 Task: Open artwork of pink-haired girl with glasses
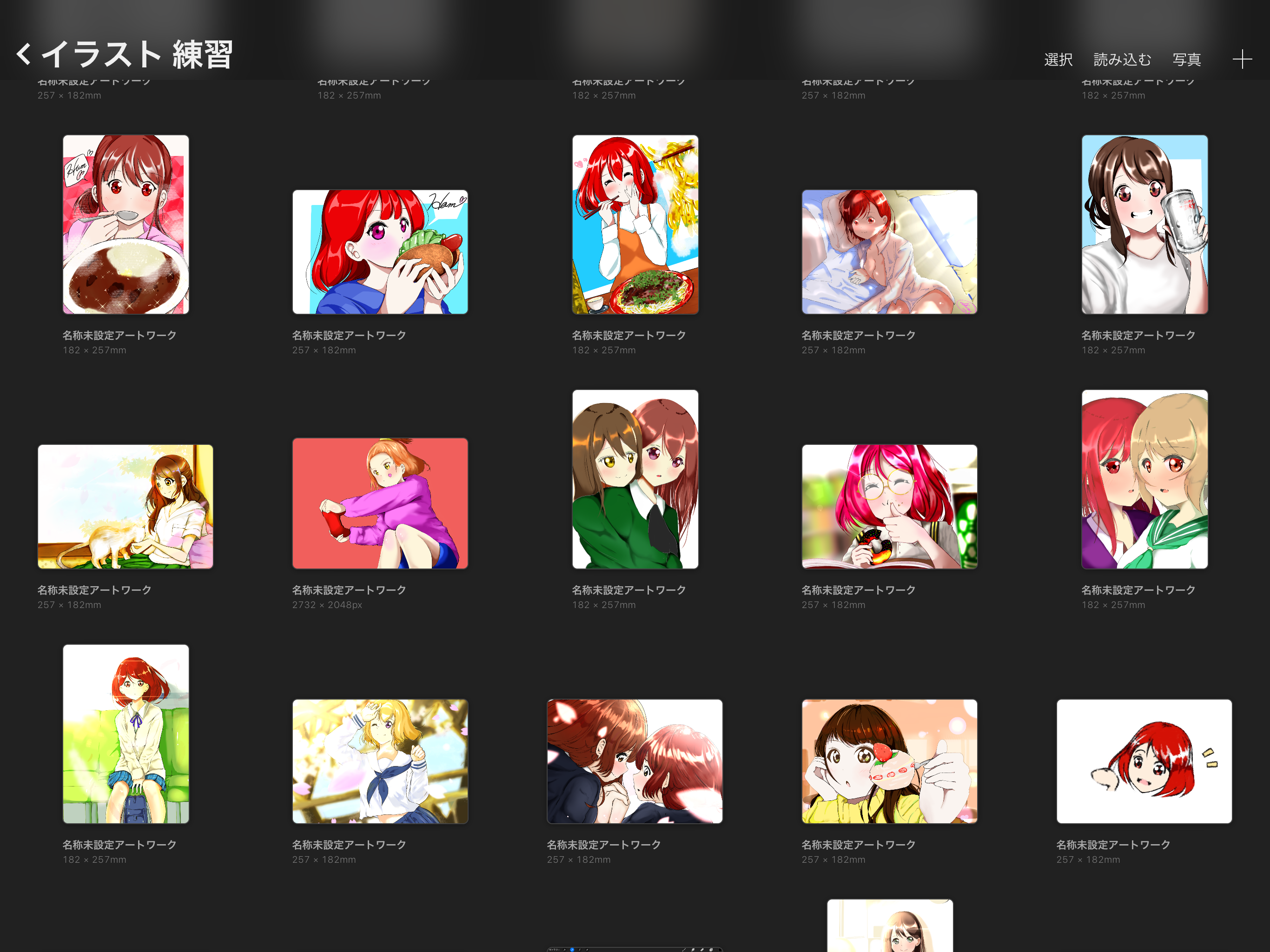tap(889, 506)
